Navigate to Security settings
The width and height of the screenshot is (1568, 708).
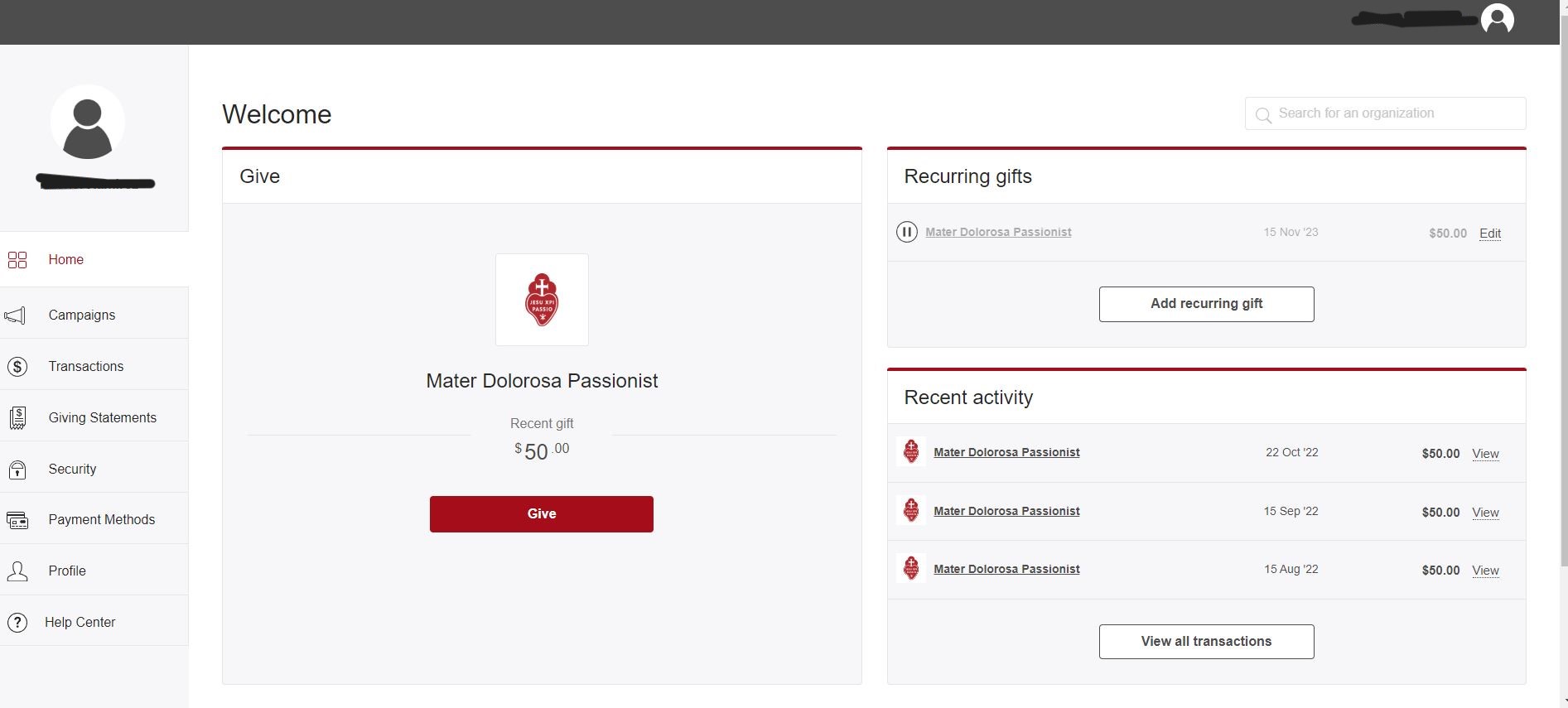click(94, 470)
